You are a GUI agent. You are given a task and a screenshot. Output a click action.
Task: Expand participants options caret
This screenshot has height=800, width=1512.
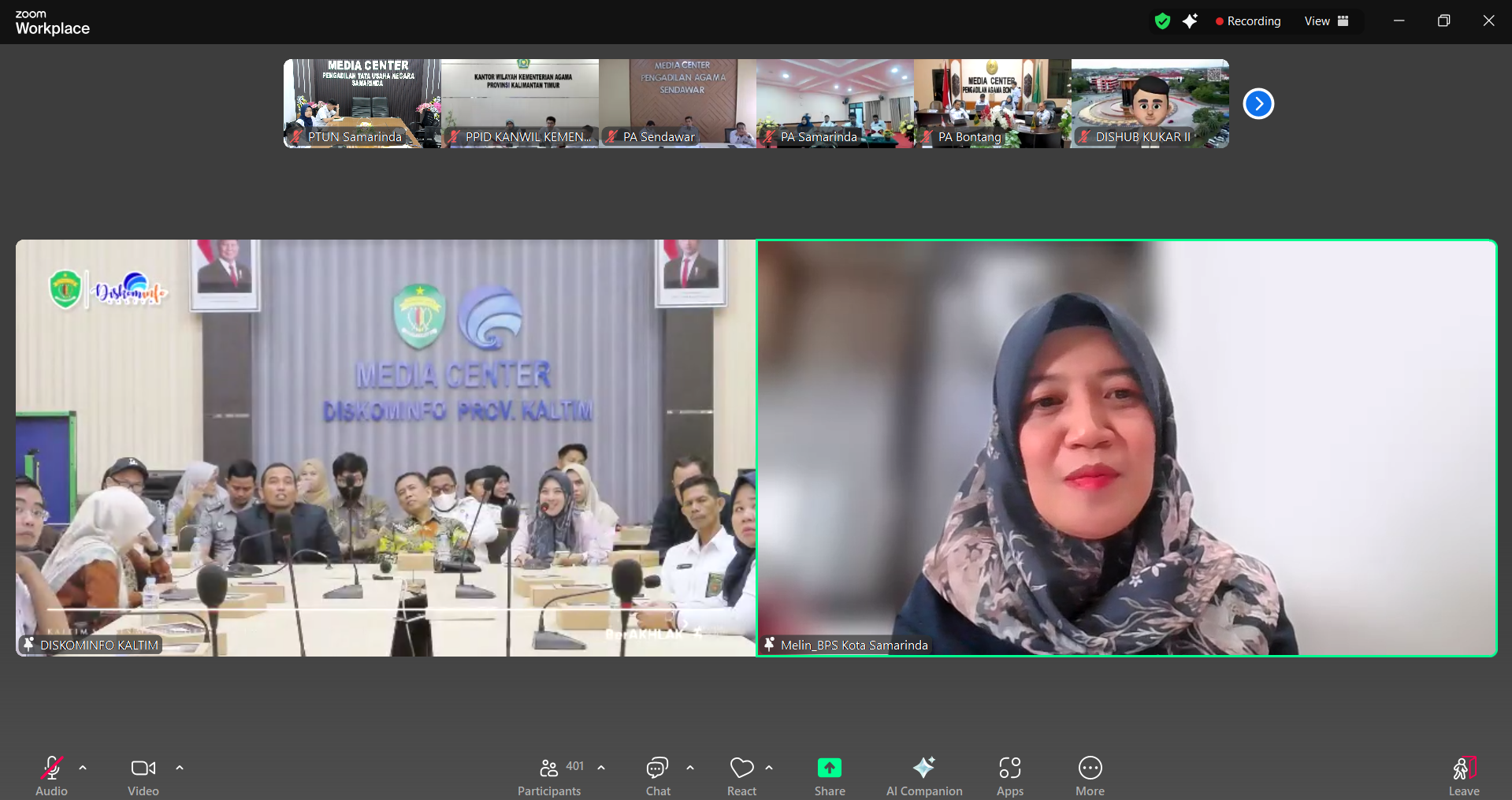point(601,768)
